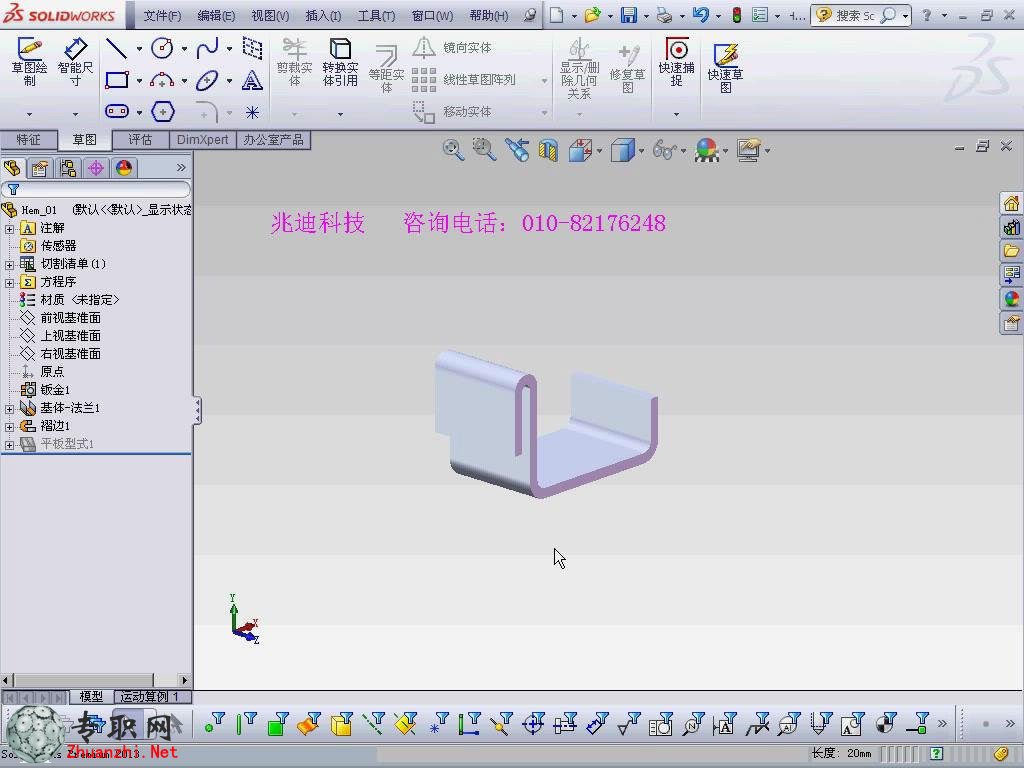
Task: Toggle Filter Sketch Segments in filter bar
Action: (x=469, y=723)
